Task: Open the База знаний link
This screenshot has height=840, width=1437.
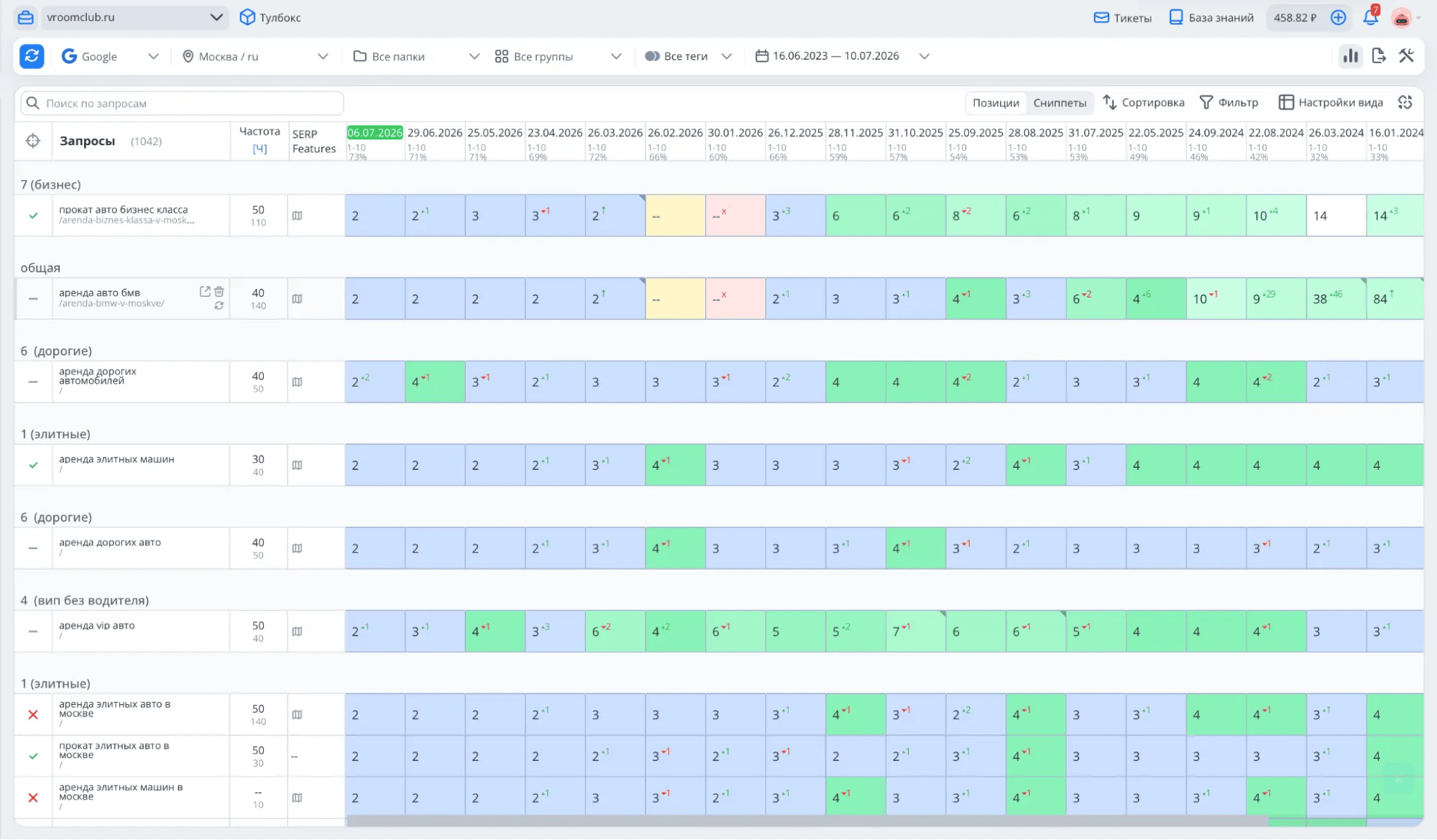Action: pos(1211,17)
